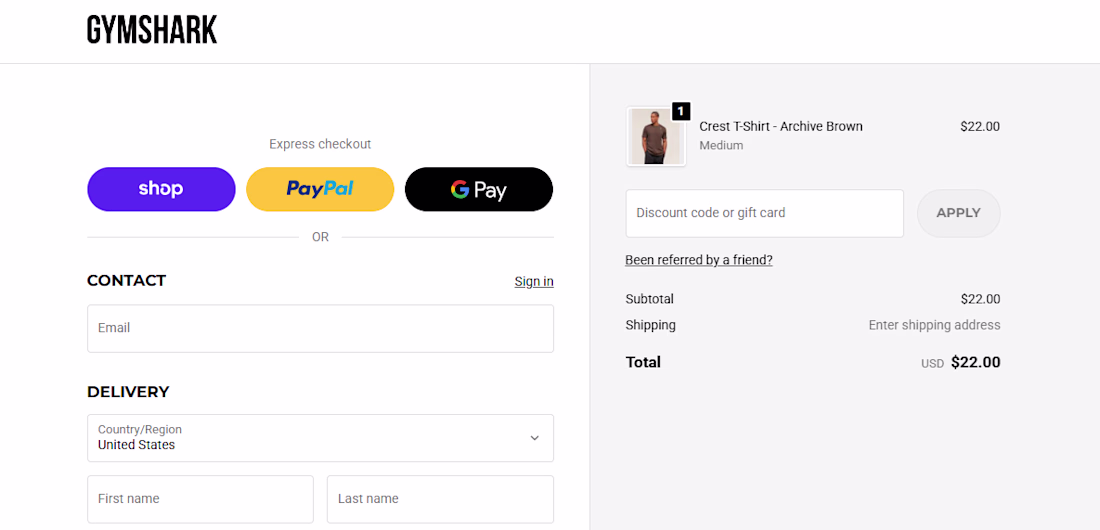Open "Been referred by a friend?" link
1100x530 pixels.
pyautogui.click(x=699, y=260)
